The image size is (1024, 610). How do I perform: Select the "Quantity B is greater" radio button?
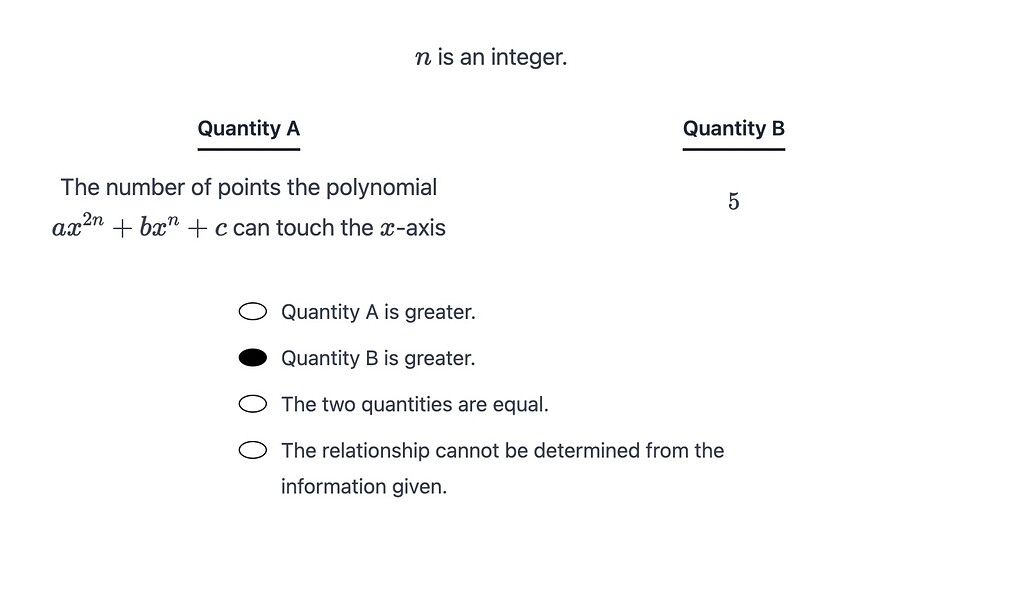click(x=252, y=357)
